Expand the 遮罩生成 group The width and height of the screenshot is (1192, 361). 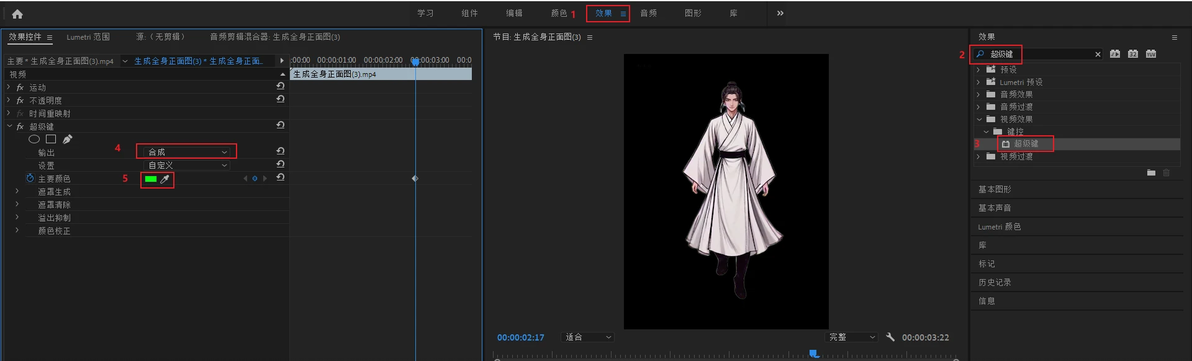pyautogui.click(x=17, y=192)
